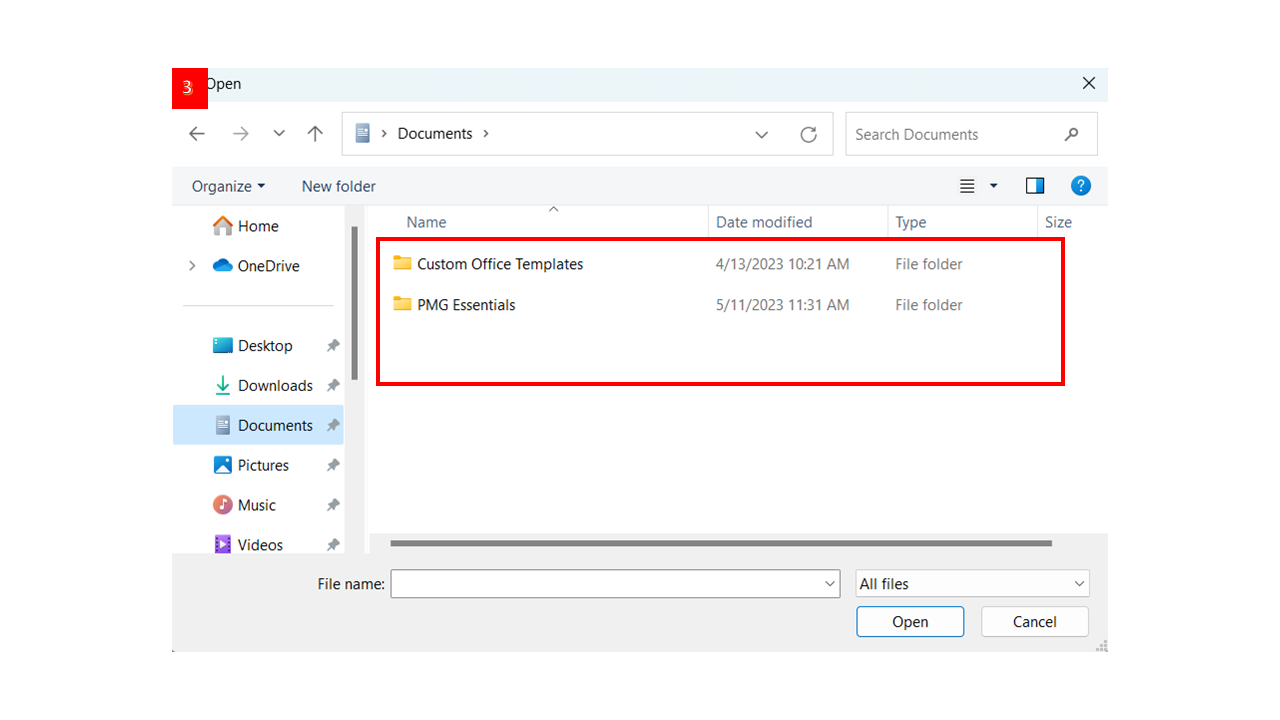This screenshot has width=1280, height=720.
Task: Open the All files type dropdown
Action: tap(972, 584)
